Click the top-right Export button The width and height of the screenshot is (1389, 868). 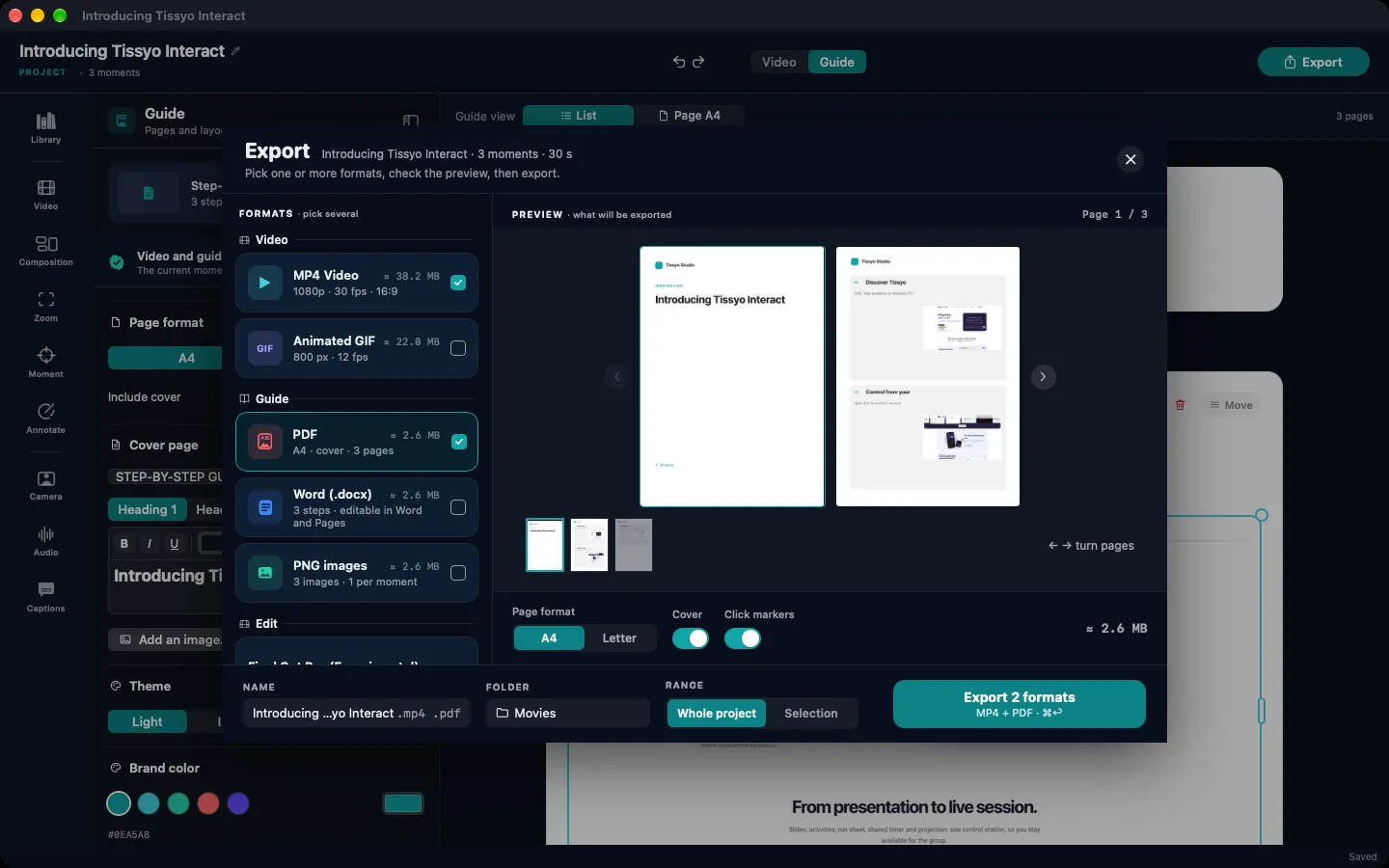[x=1314, y=62]
